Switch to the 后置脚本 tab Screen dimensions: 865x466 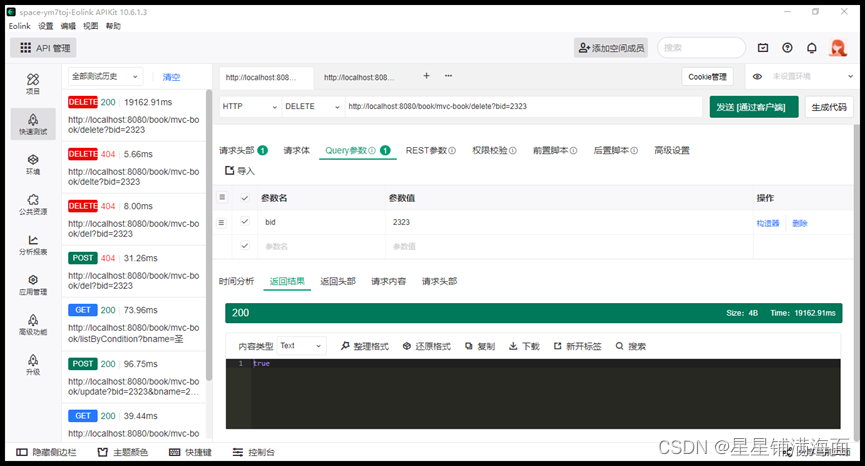[x=616, y=151]
